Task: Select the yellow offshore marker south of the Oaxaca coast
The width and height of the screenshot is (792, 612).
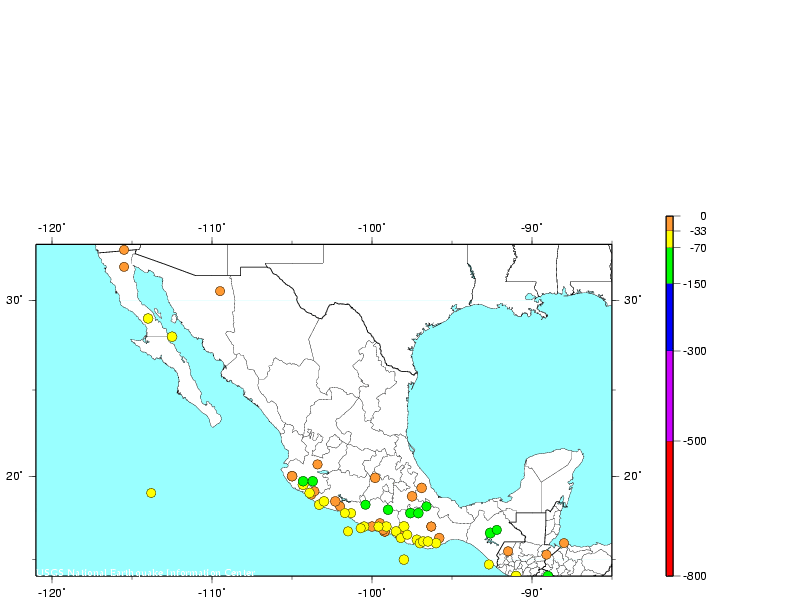Action: (x=404, y=560)
